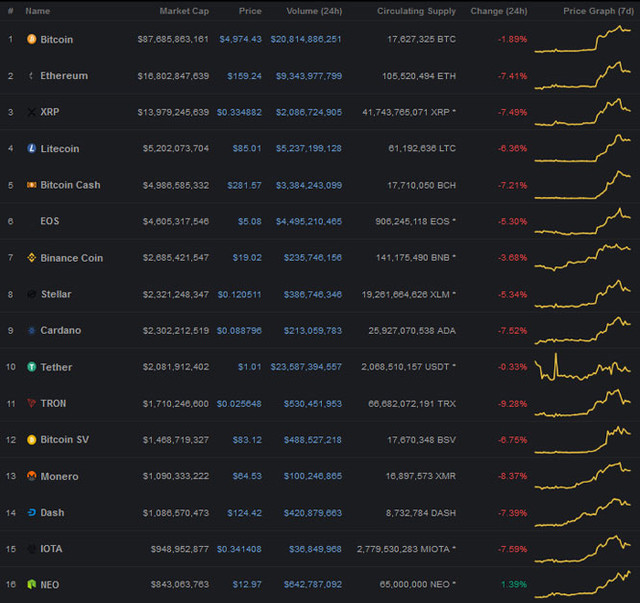Screen dimensions: 640x603
Task: Click the Dash logo icon
Action: coord(31,512)
